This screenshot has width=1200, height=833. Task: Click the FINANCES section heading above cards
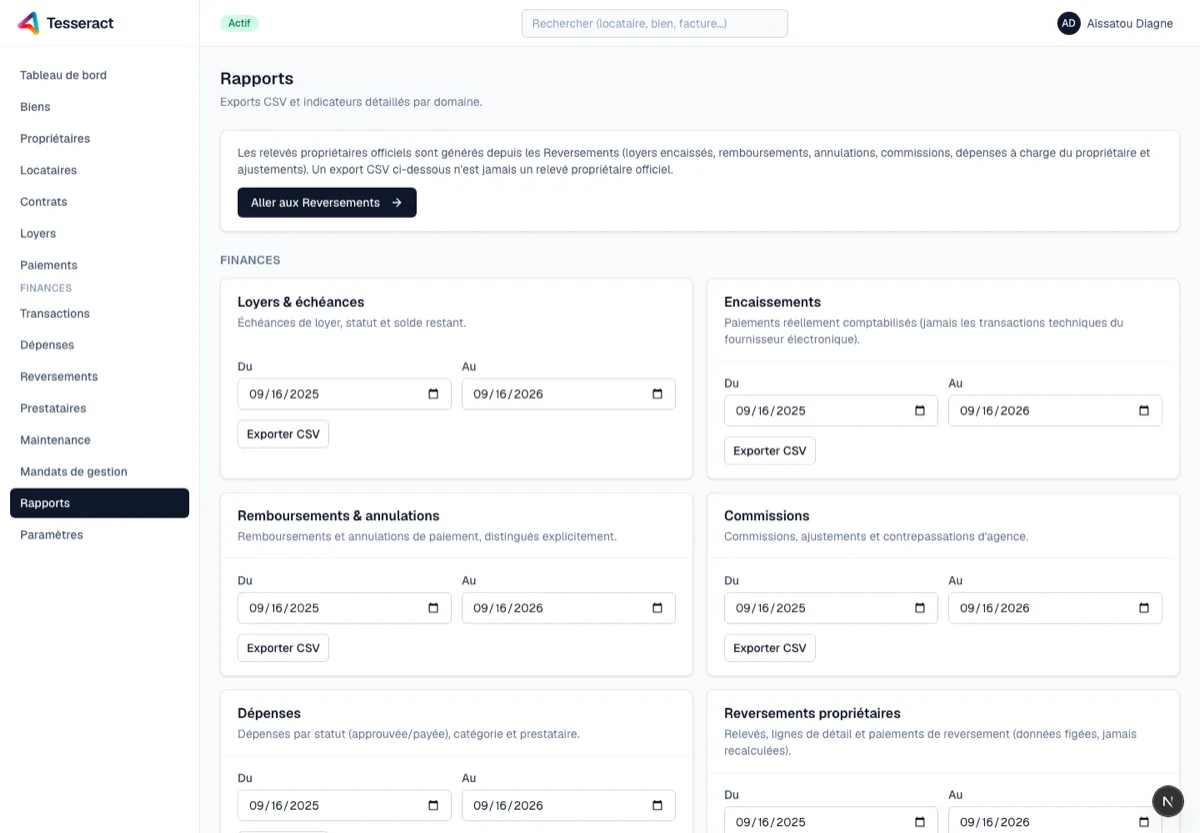(250, 260)
